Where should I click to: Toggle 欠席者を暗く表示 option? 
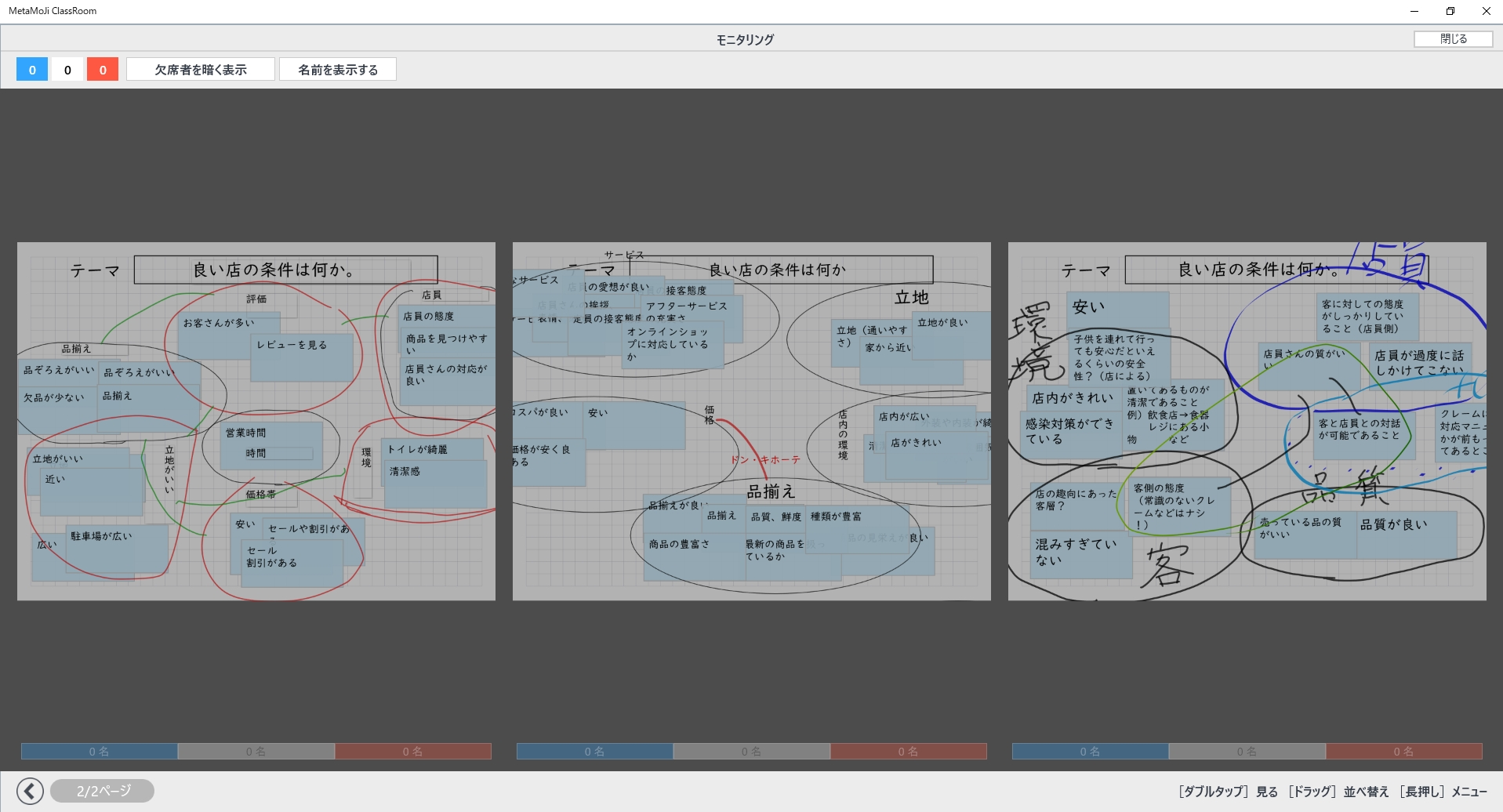[x=201, y=70]
